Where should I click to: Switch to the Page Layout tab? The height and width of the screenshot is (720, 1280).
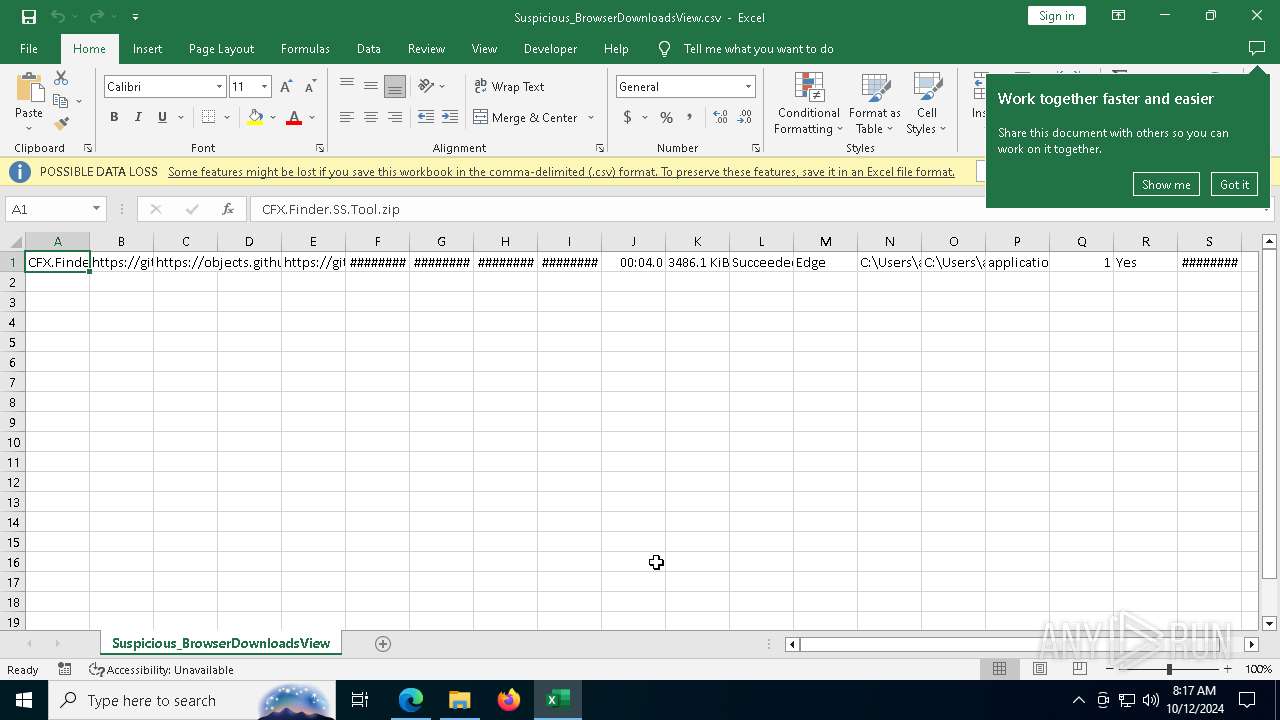(221, 48)
